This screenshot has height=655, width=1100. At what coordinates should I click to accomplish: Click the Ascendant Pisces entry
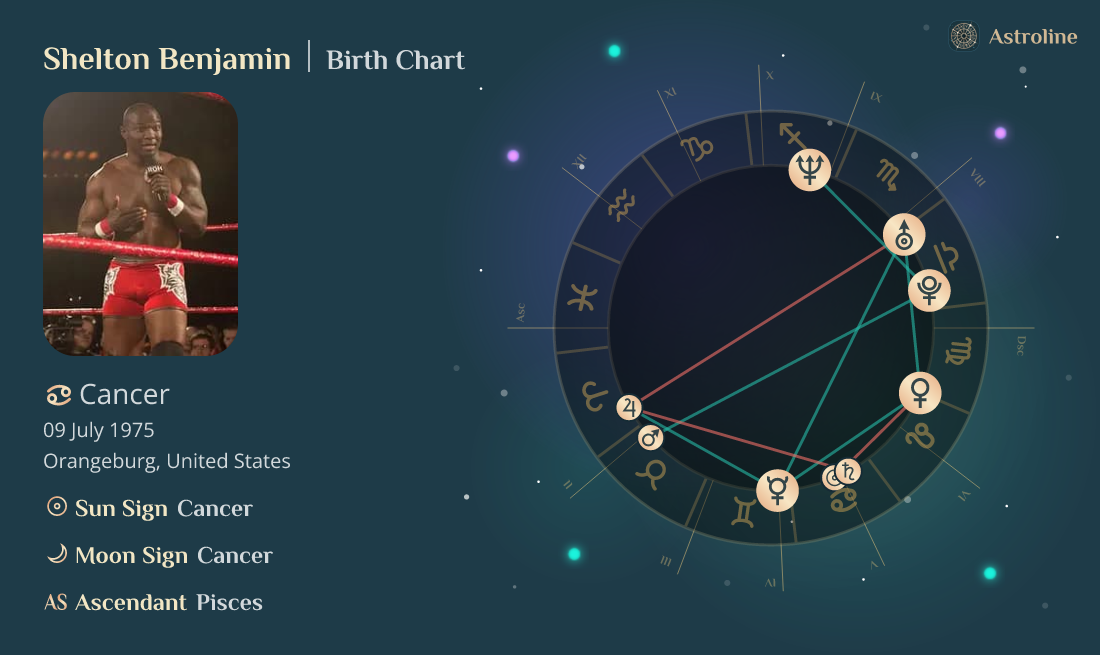coord(154,602)
